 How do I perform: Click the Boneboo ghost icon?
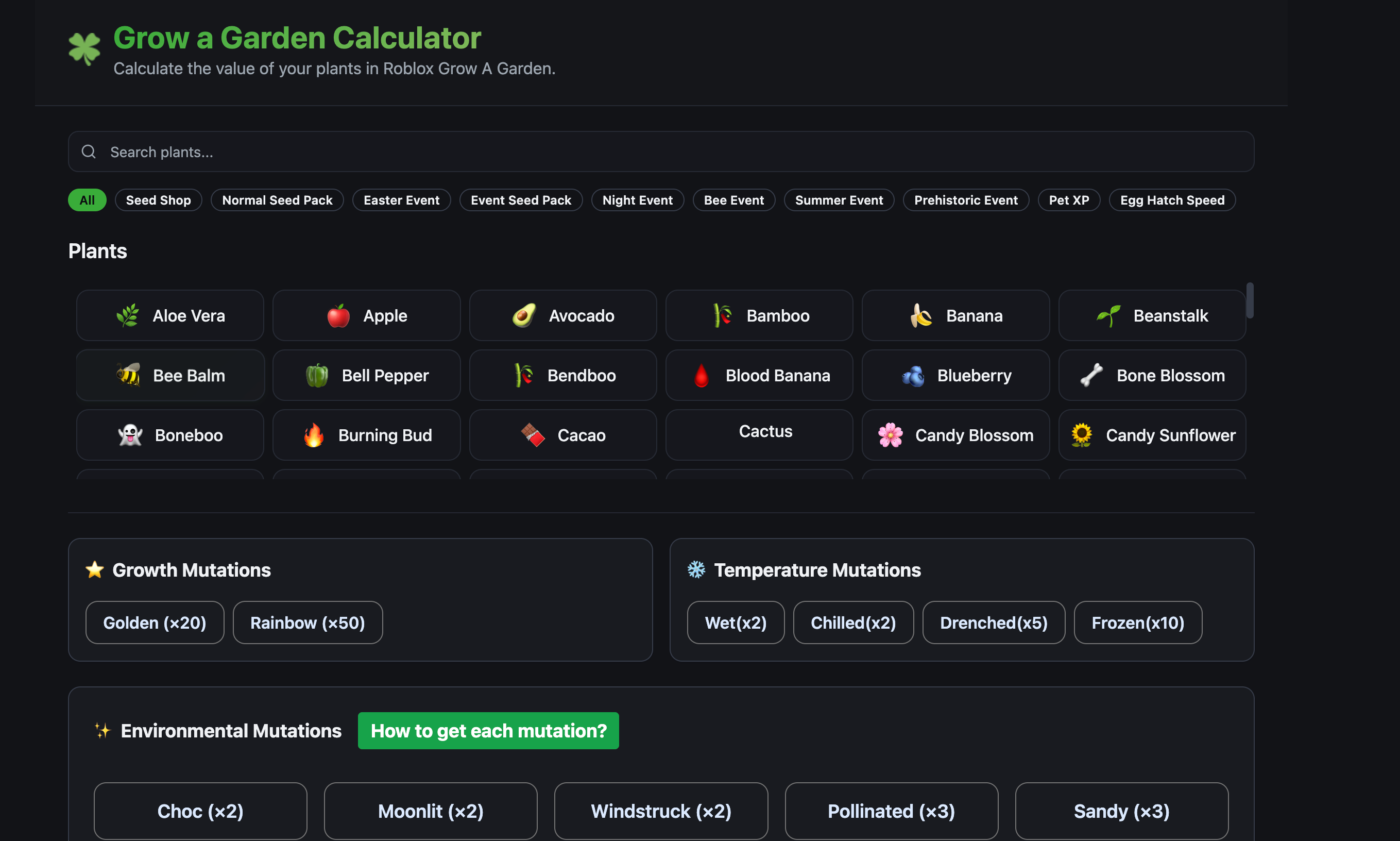point(130,435)
